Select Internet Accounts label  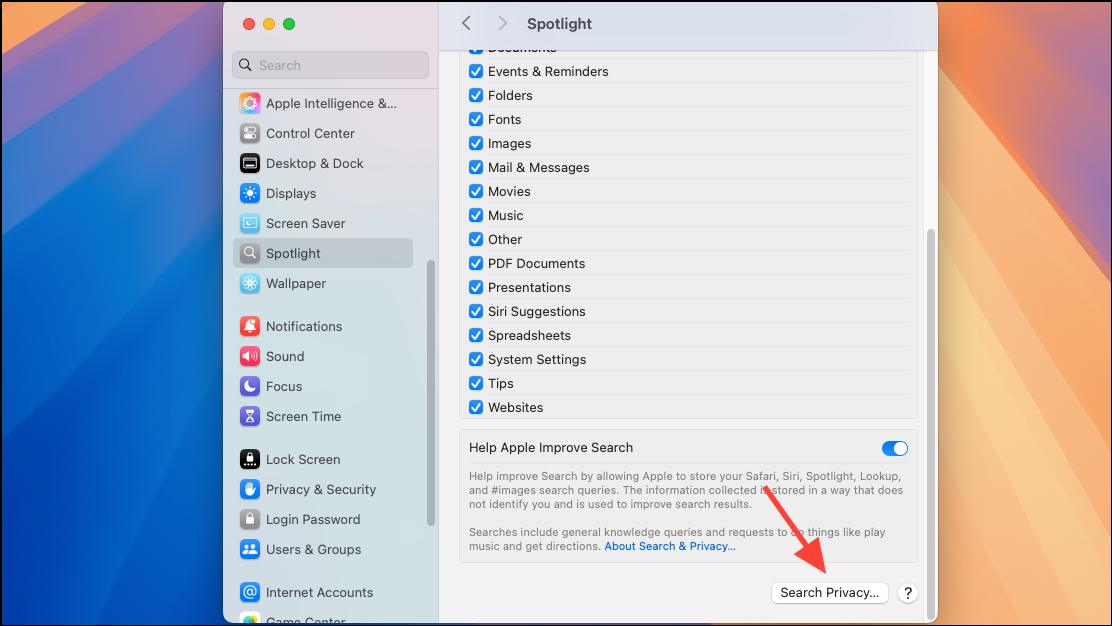click(x=319, y=592)
